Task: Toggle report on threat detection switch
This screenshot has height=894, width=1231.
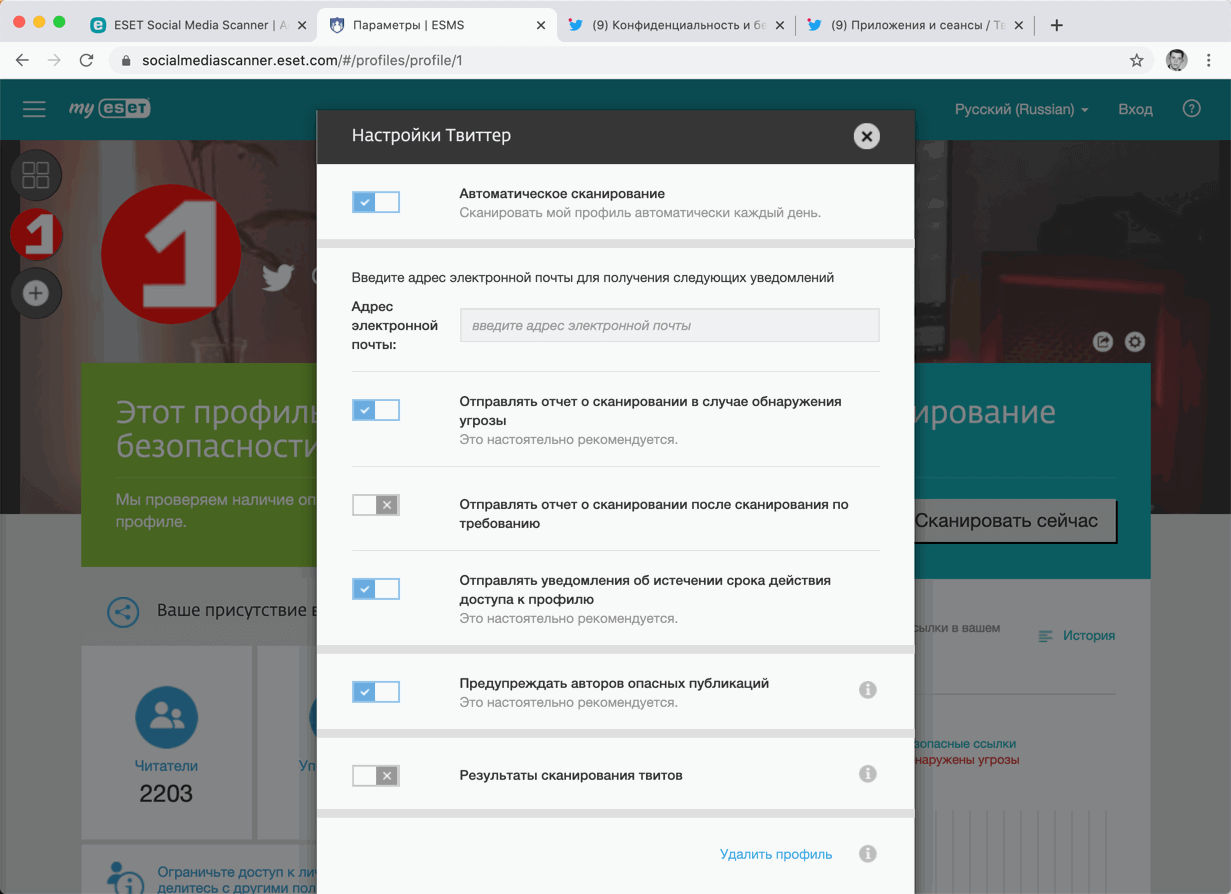Action: point(376,410)
